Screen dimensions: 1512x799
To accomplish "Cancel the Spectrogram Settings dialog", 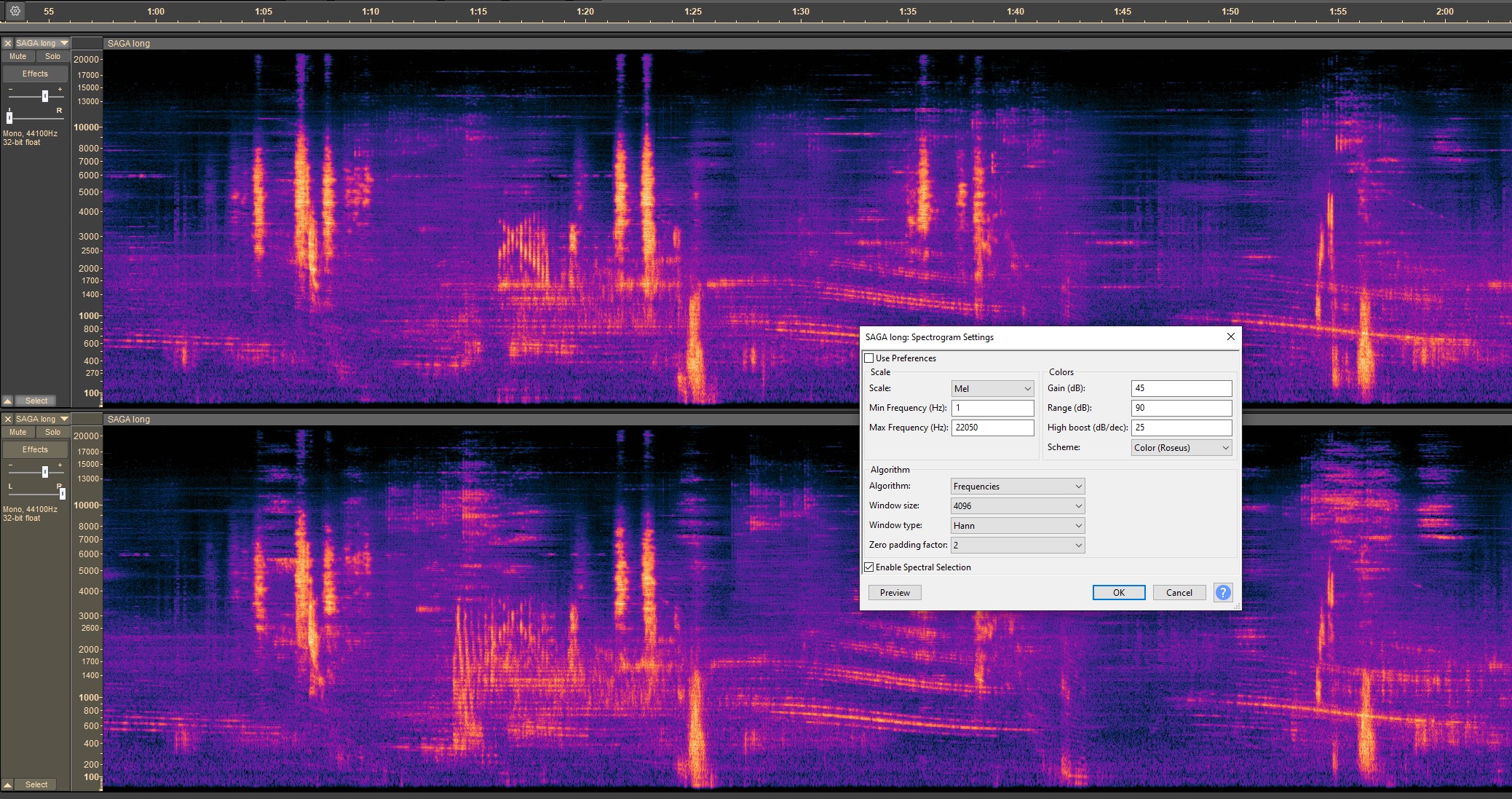I will tap(1179, 593).
